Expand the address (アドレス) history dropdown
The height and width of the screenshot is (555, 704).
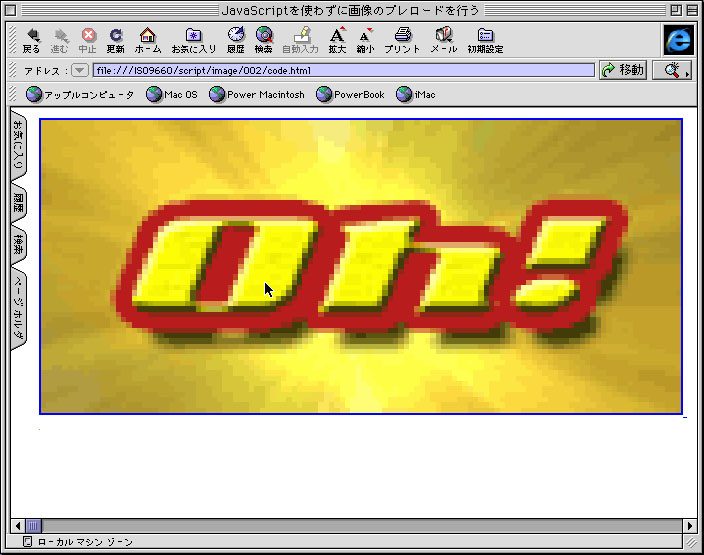point(80,70)
